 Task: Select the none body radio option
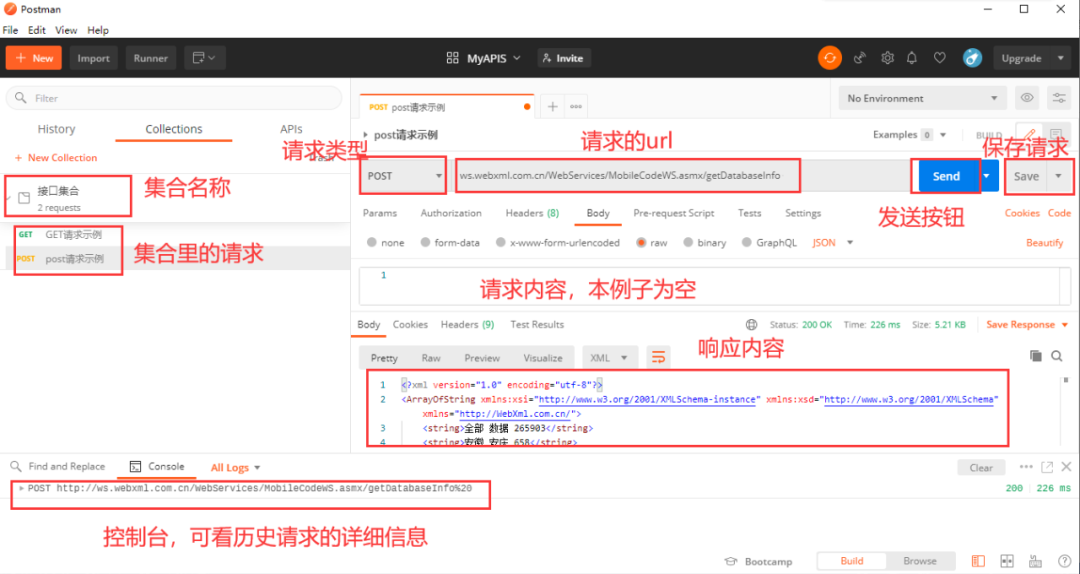[372, 243]
